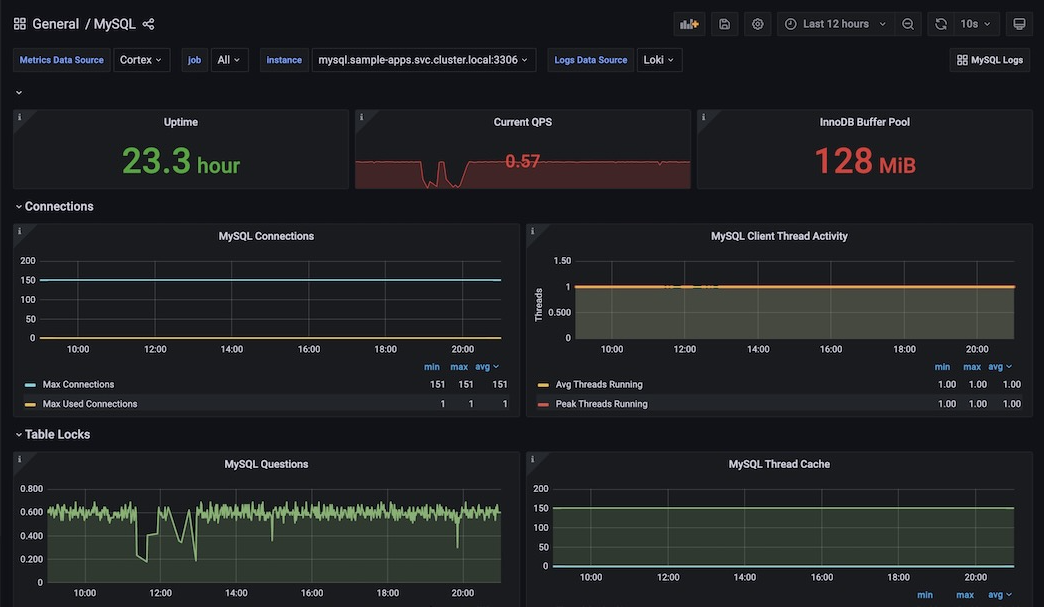
Task: Enable TV kiosk mode
Action: (1019, 23)
